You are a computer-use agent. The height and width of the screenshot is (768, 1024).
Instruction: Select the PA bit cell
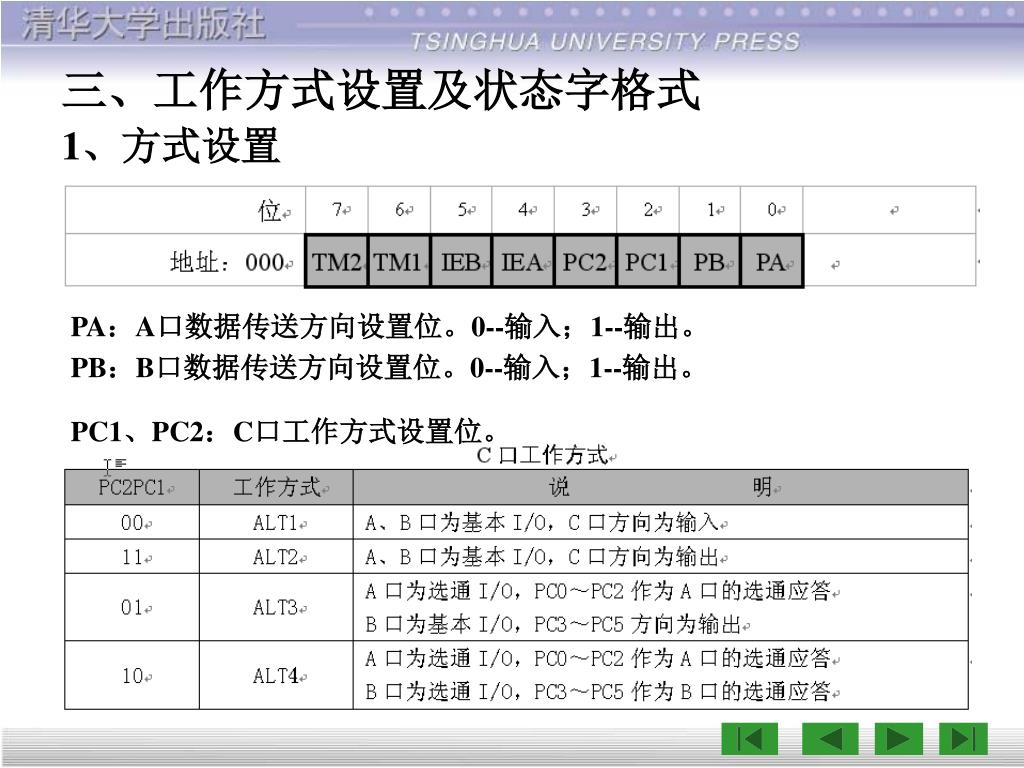[x=772, y=261]
